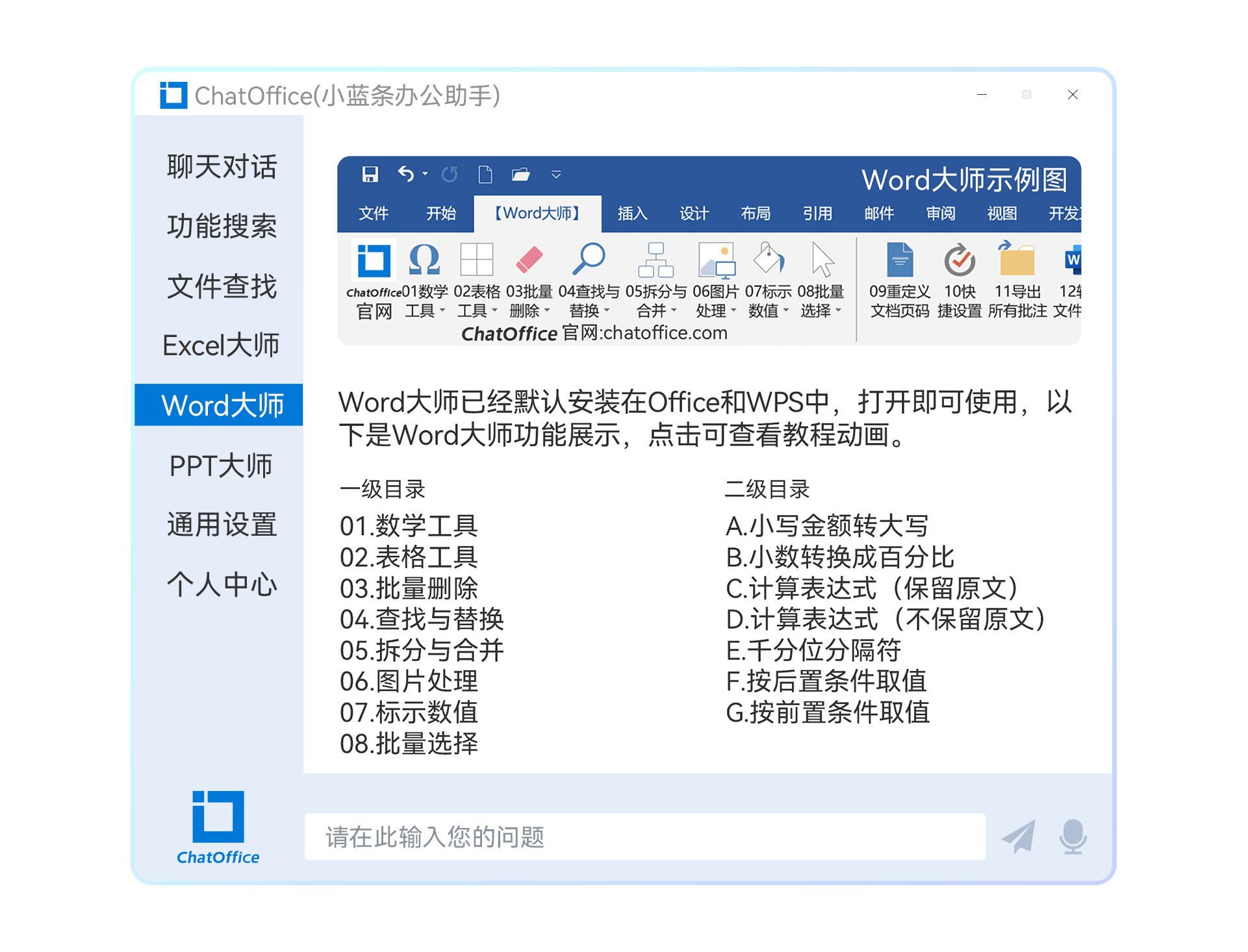The height and width of the screenshot is (952, 1248).
Task: Click the new document icon
Action: tap(485, 174)
